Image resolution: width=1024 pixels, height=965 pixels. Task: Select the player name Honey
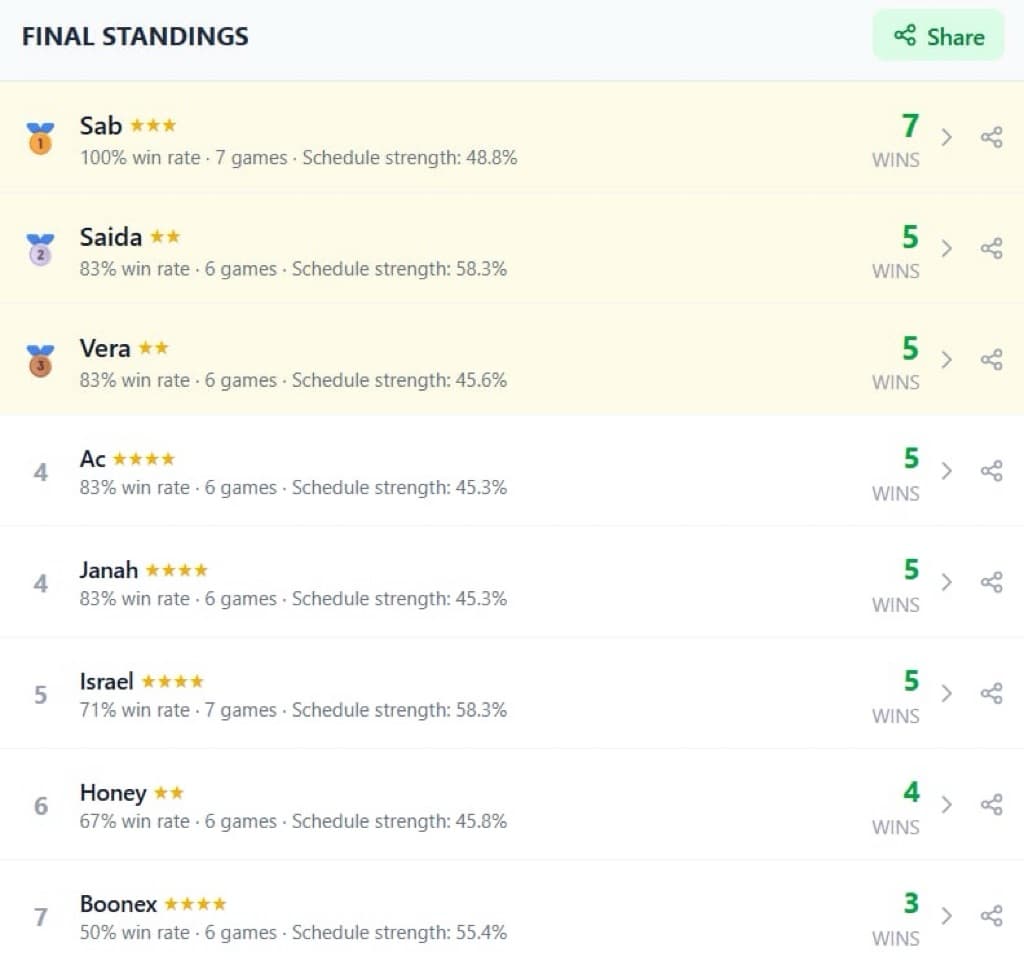pos(113,793)
